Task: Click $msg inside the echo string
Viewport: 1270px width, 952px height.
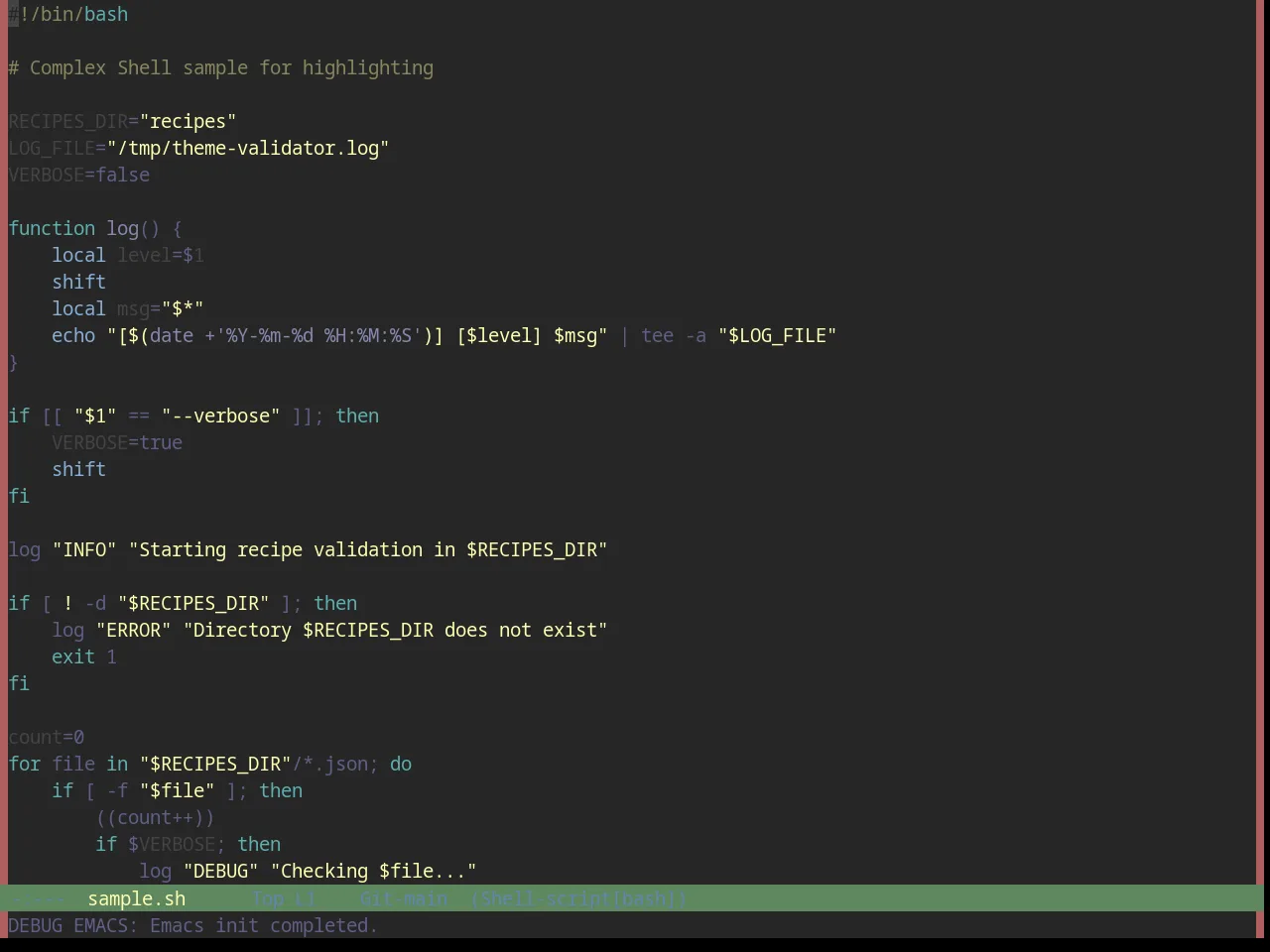Action: click(x=575, y=336)
